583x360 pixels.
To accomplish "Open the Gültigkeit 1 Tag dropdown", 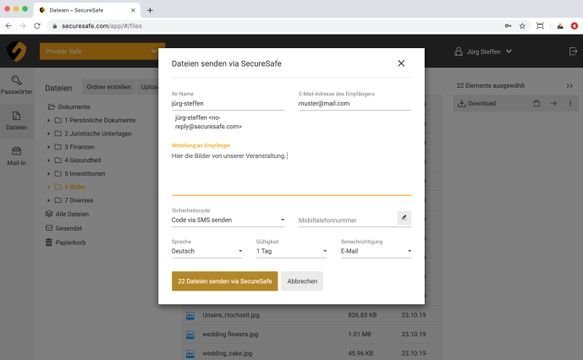I will point(292,251).
